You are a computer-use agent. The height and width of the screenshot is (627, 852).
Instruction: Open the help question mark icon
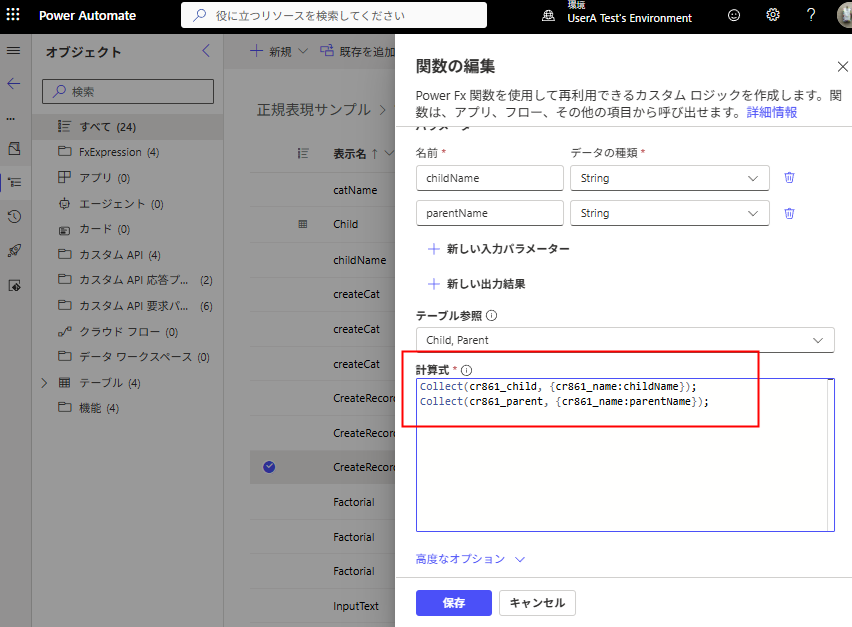[x=811, y=15]
